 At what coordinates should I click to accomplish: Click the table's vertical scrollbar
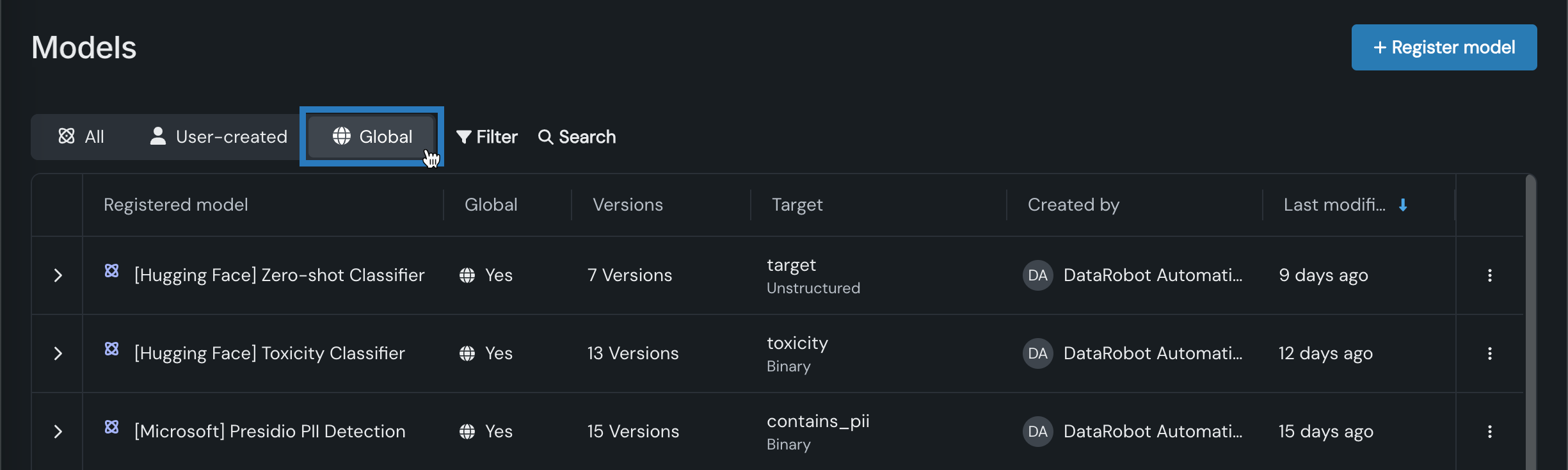click(x=1530, y=320)
